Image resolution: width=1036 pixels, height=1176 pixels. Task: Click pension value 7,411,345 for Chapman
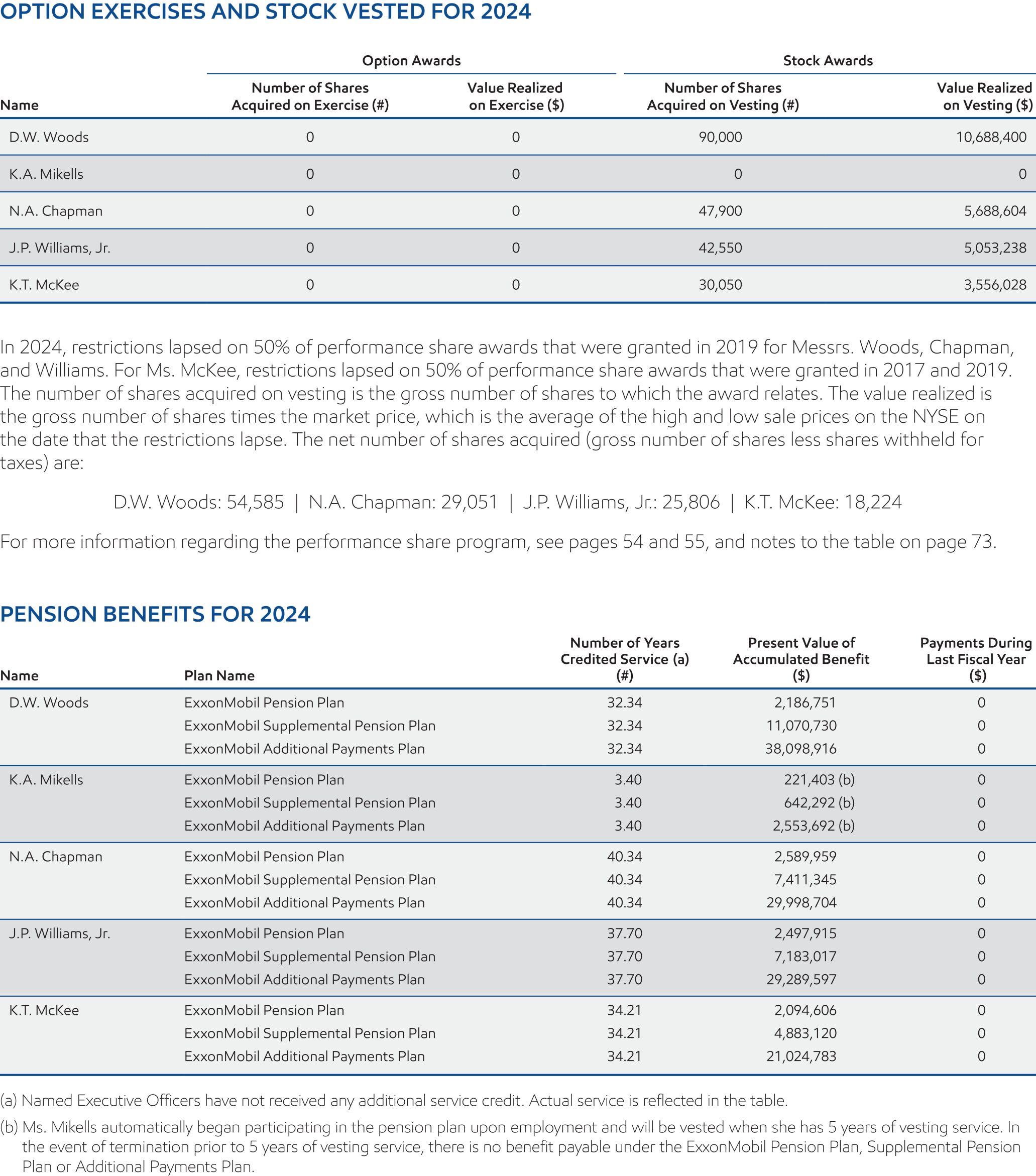[805, 880]
